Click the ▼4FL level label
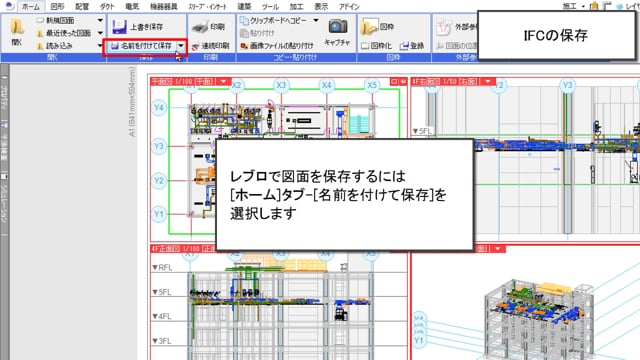The height and width of the screenshot is (360, 640). pos(162,316)
